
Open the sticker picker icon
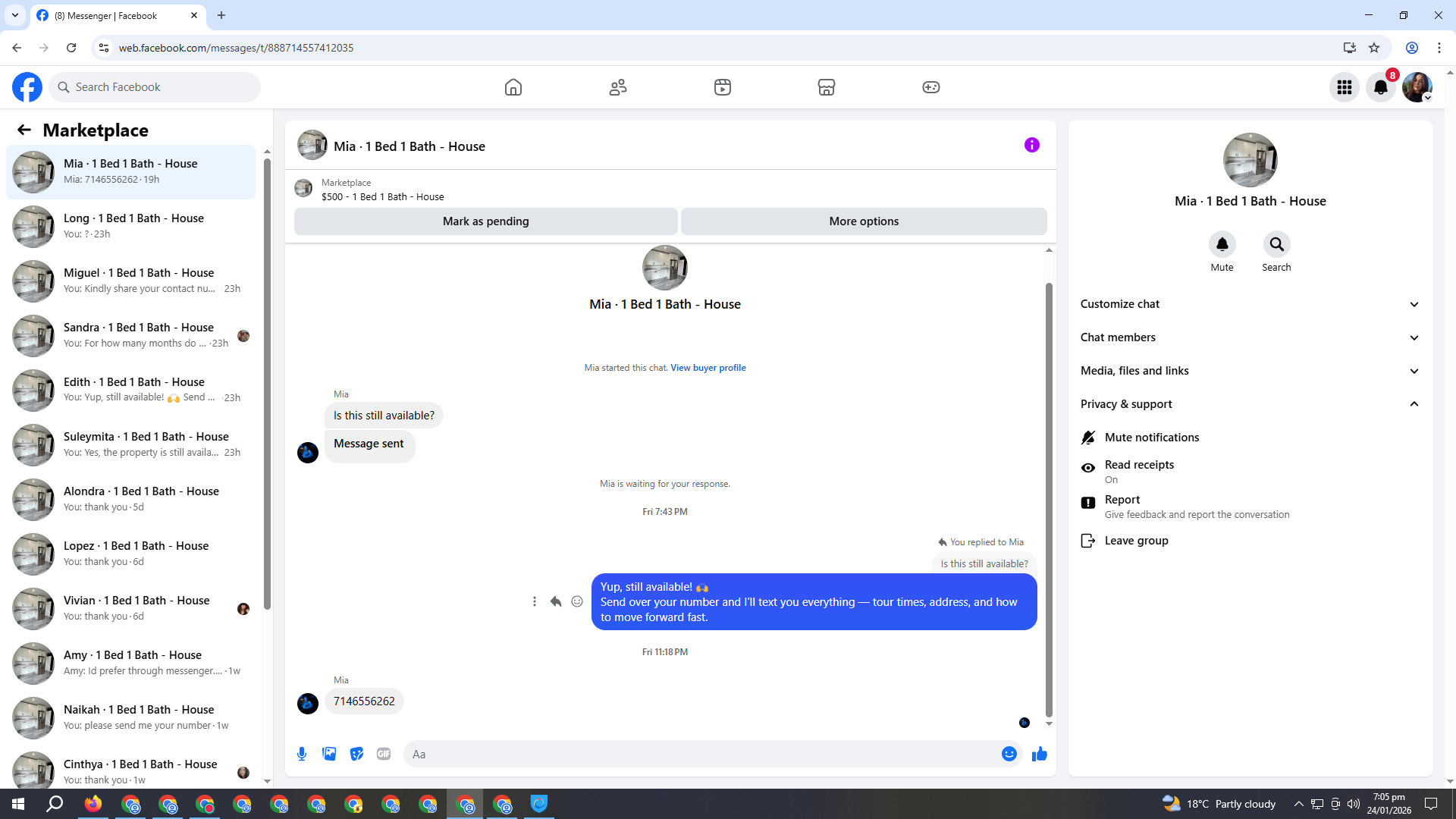356,754
